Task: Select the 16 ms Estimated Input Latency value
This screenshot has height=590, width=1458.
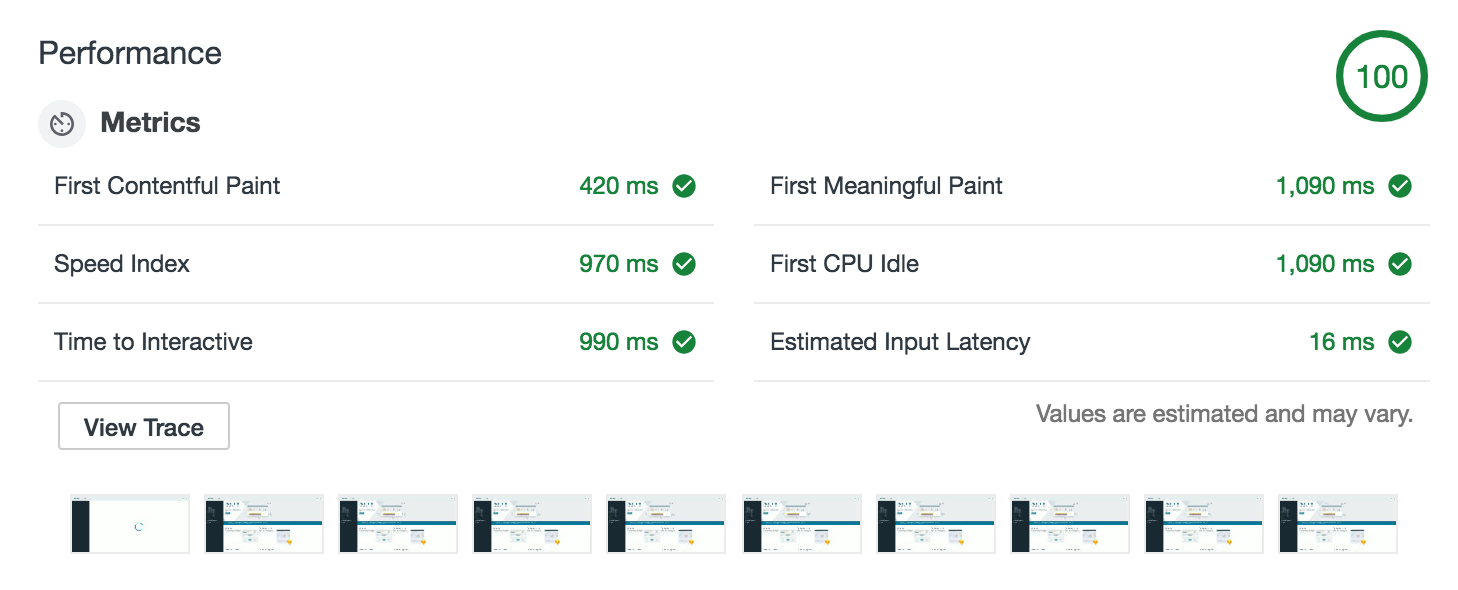Action: 1340,342
